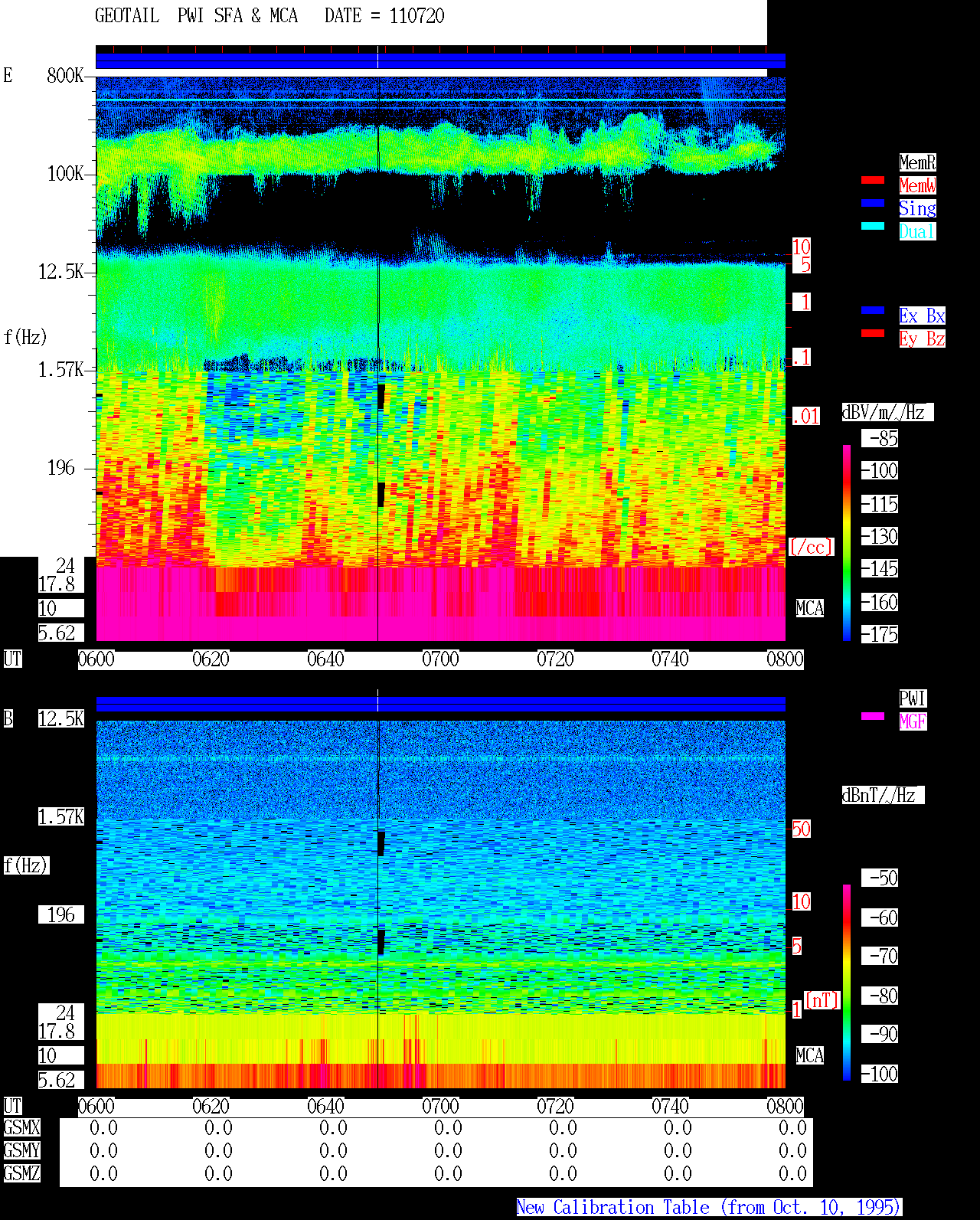Click the 100K frequency axis label
The height and width of the screenshot is (1220, 980).
(65, 174)
